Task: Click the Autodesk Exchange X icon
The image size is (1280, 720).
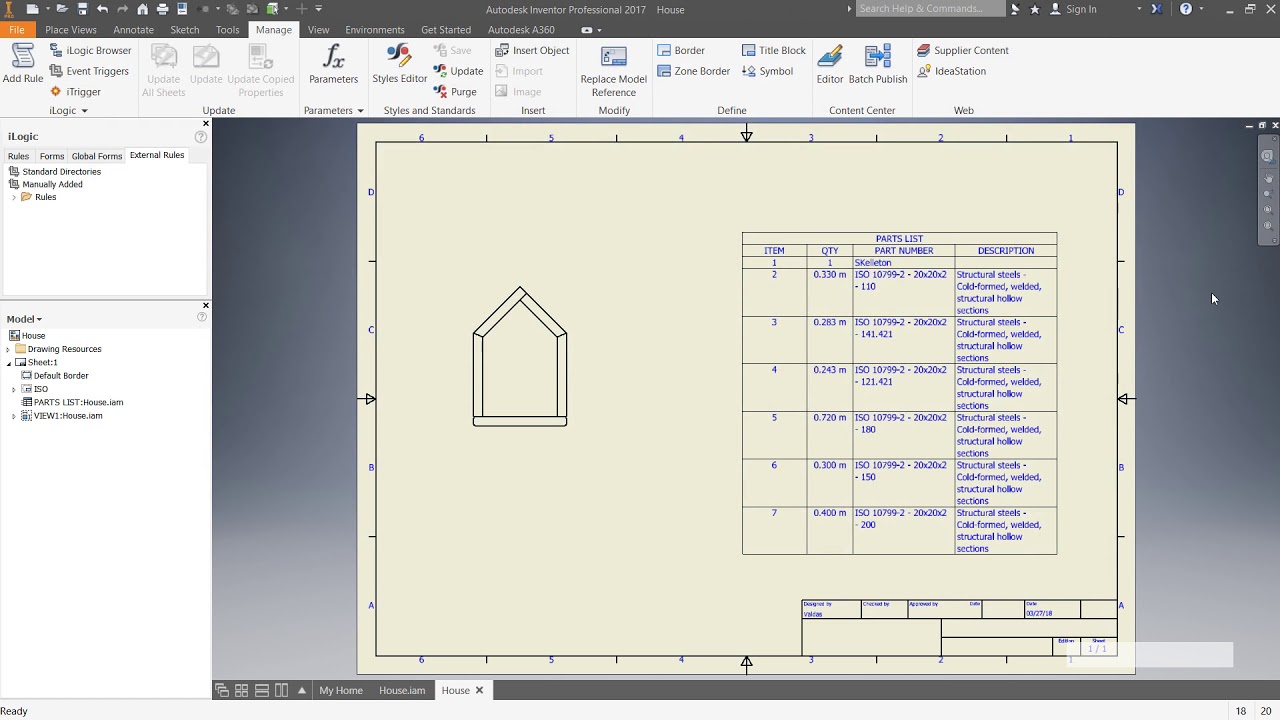Action: coord(1156,9)
